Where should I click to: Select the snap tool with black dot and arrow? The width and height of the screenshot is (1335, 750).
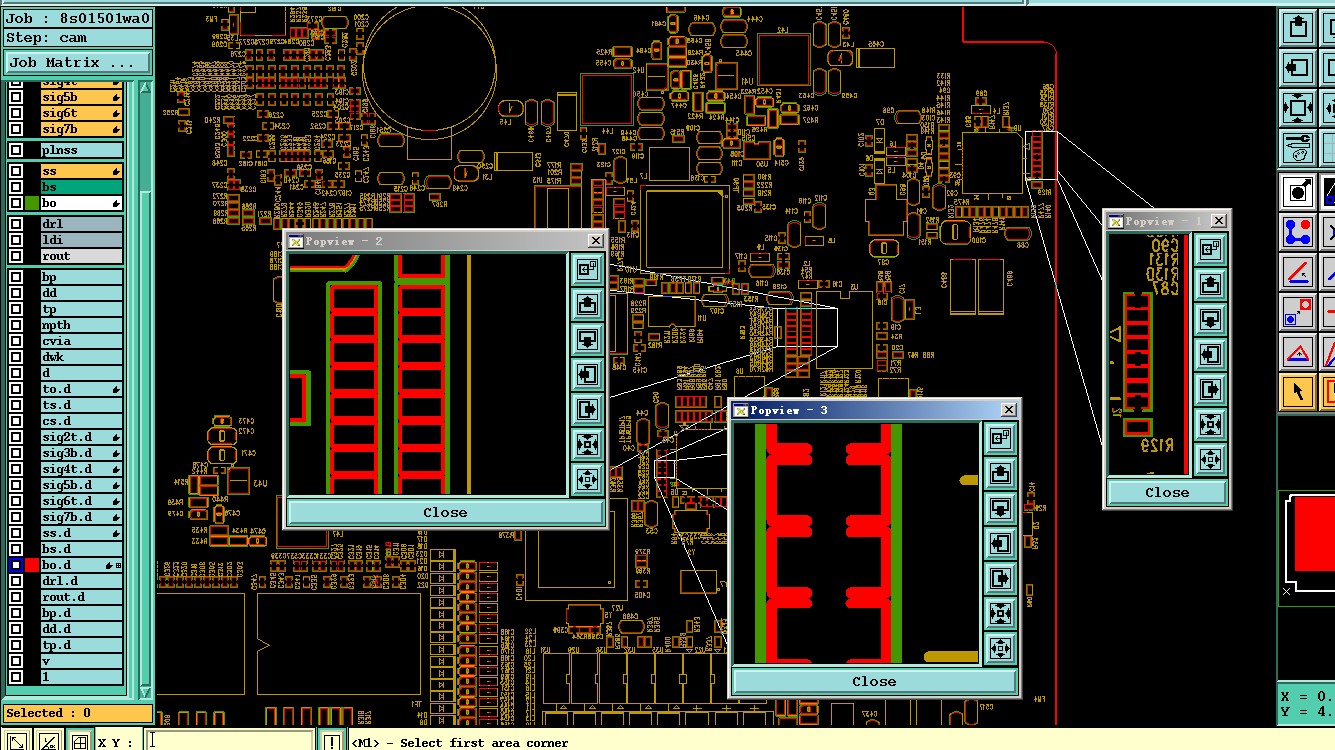click(1298, 192)
